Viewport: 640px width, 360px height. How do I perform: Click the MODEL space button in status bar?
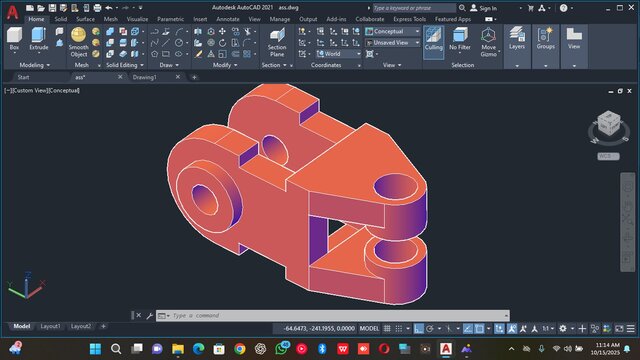369,329
